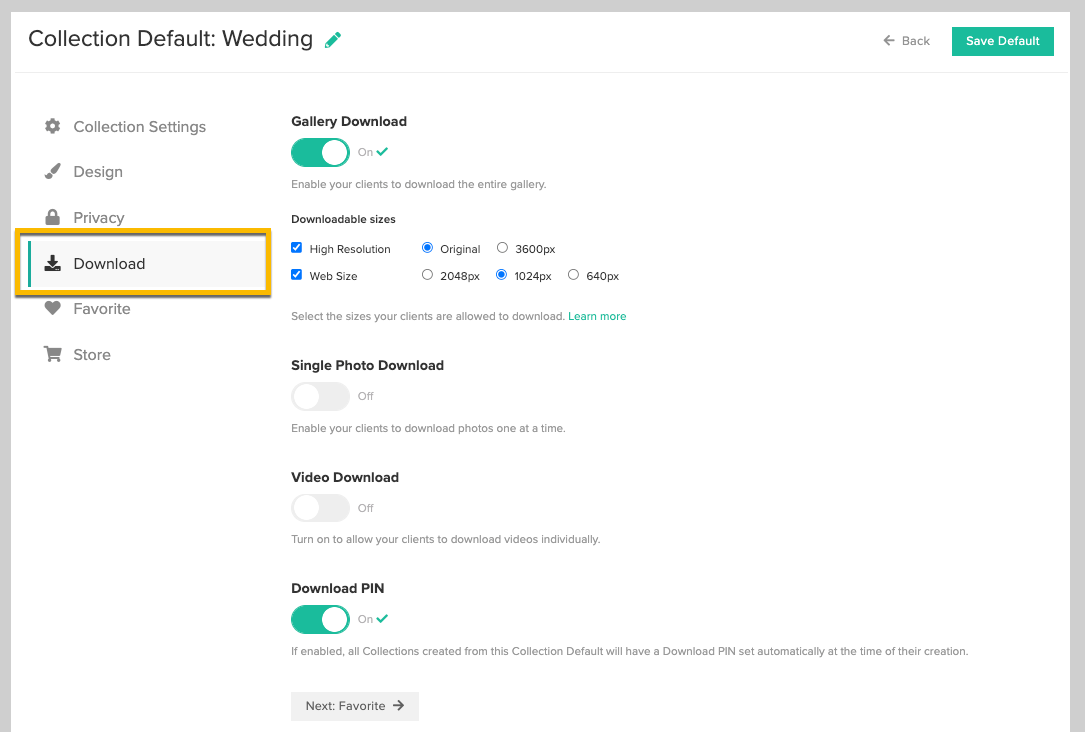The image size is (1085, 732).
Task: Click the Save Default button
Action: [x=1003, y=42]
